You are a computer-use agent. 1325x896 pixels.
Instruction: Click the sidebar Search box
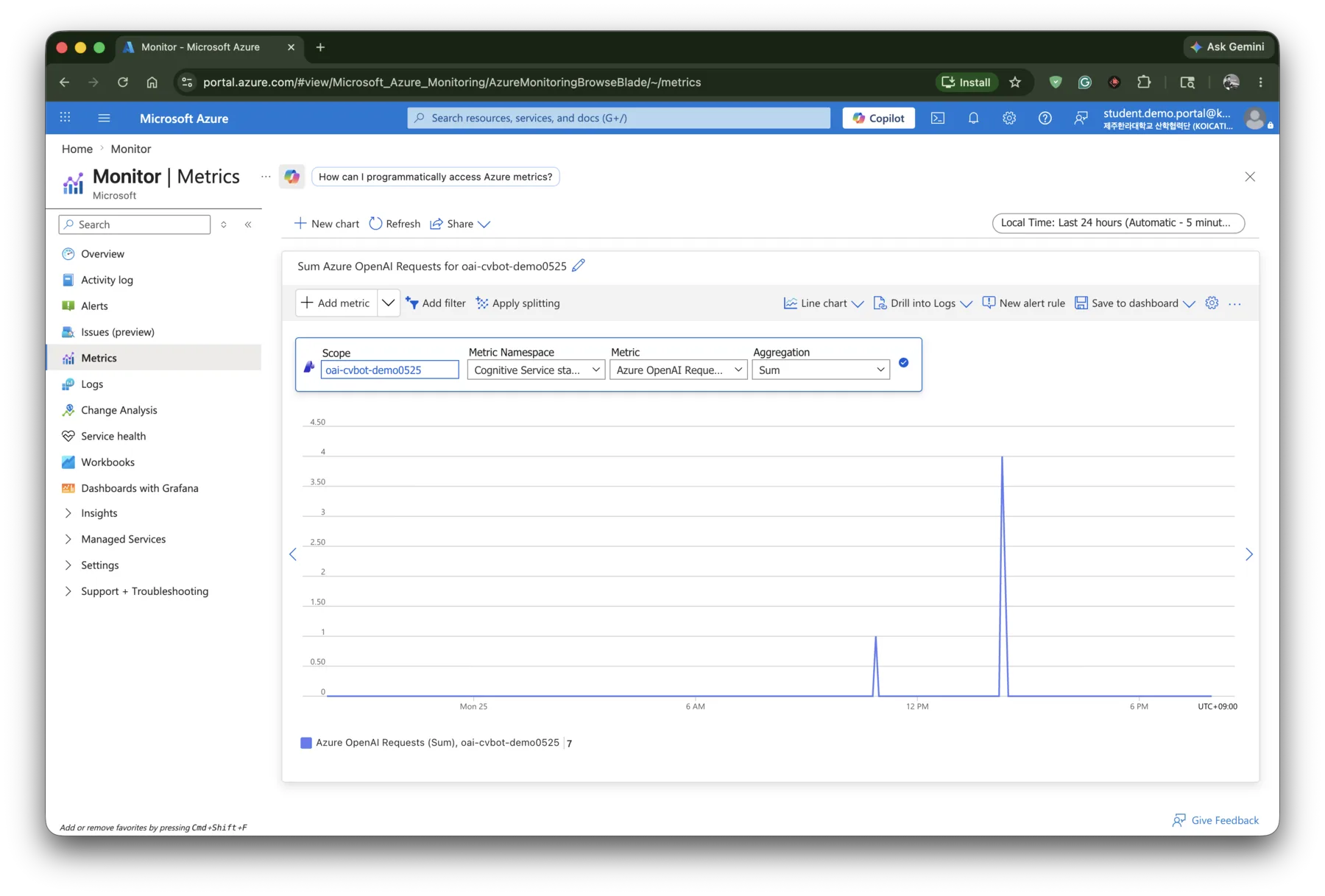pos(135,225)
